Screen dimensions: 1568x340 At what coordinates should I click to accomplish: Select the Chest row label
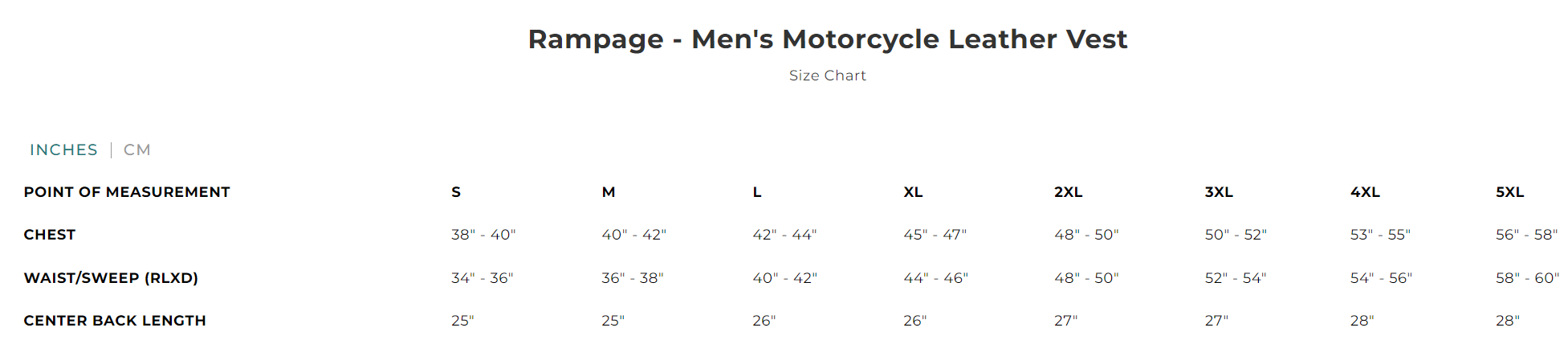(50, 235)
